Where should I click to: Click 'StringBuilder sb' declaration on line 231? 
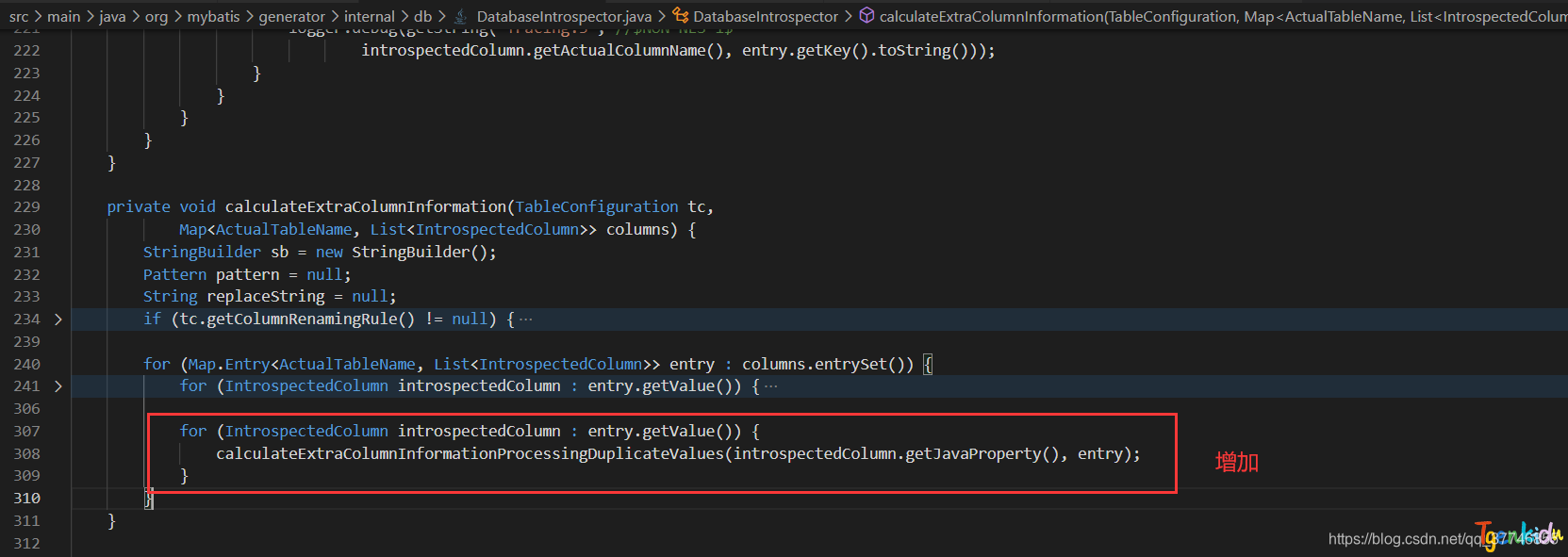click(x=216, y=253)
